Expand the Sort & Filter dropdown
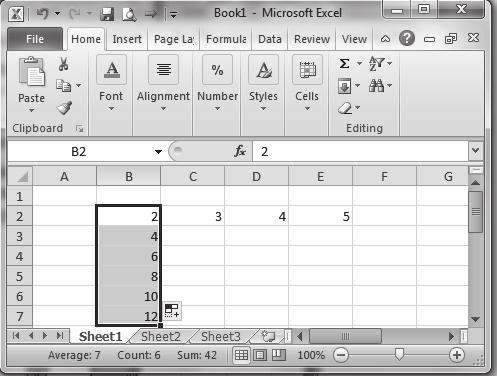The height and width of the screenshot is (376, 497). click(x=390, y=63)
